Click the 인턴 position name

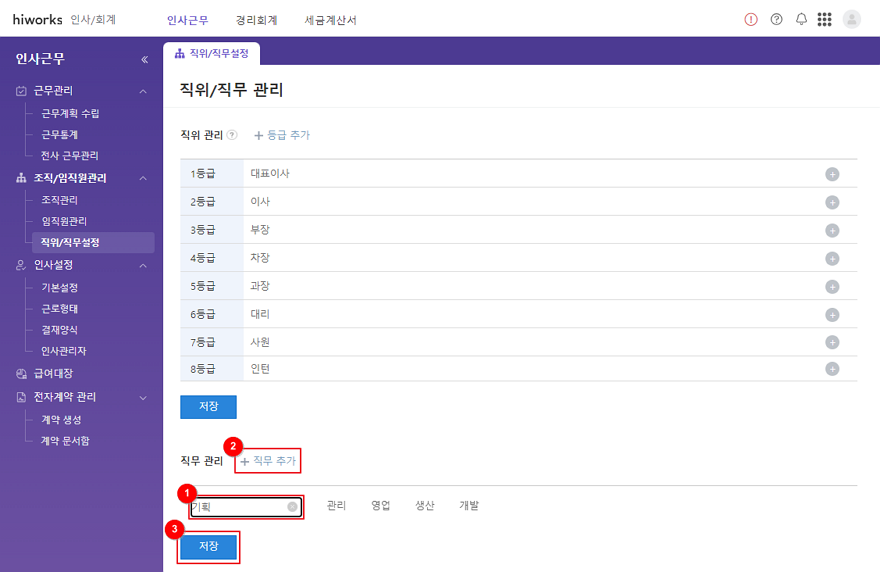tap(260, 369)
